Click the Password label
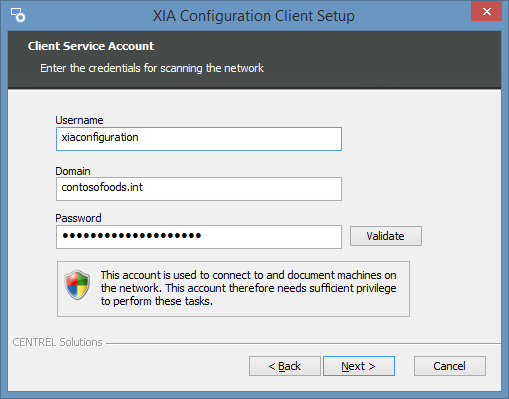This screenshot has height=399, width=509. 78,218
